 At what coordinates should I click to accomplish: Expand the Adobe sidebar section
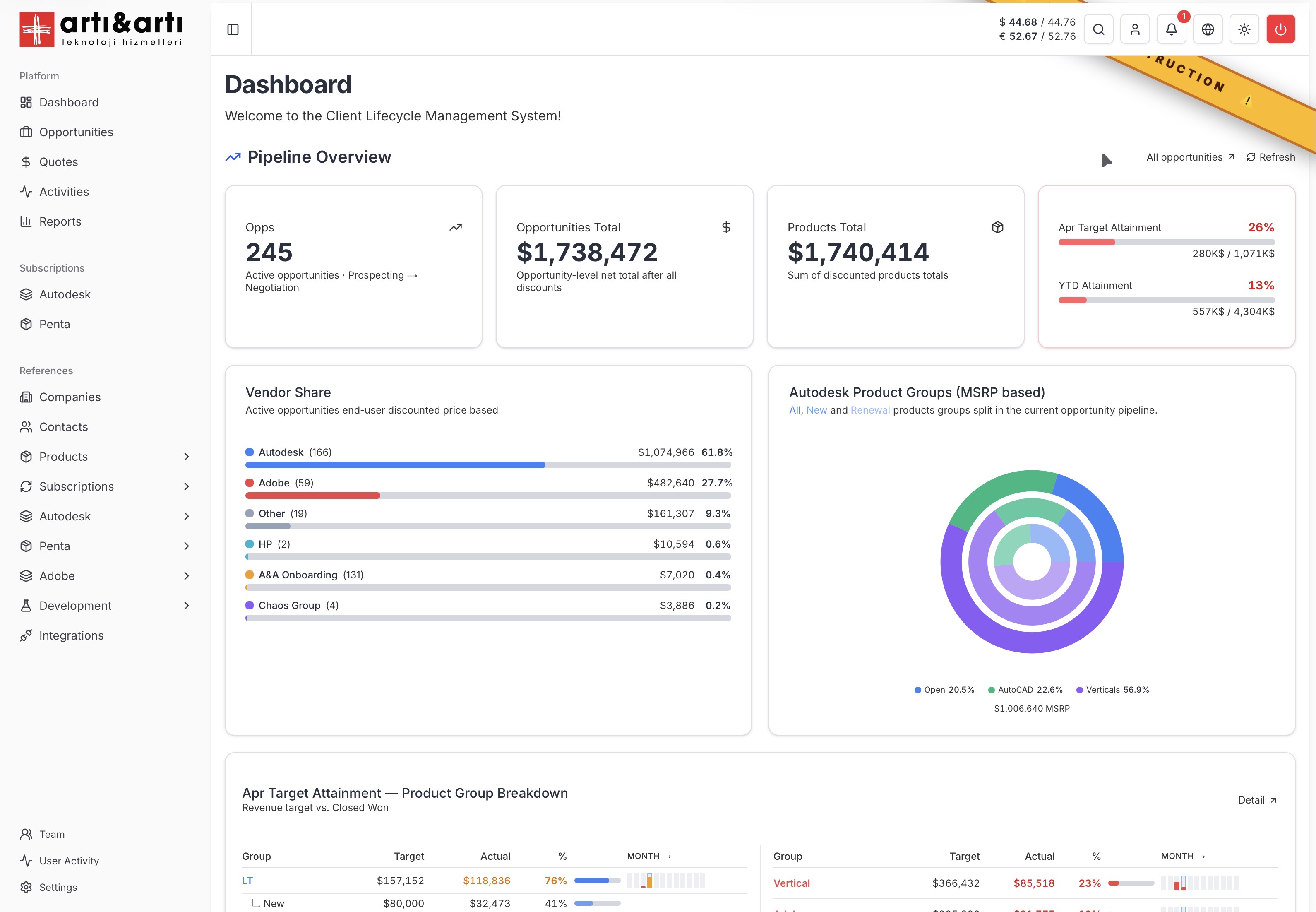pos(186,576)
